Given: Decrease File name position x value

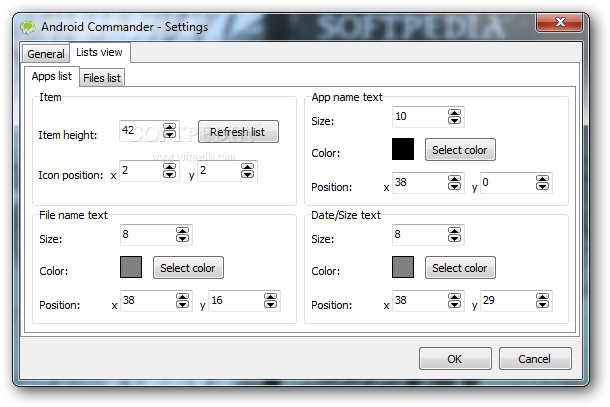Looking at the screenshot, I should 182,304.
